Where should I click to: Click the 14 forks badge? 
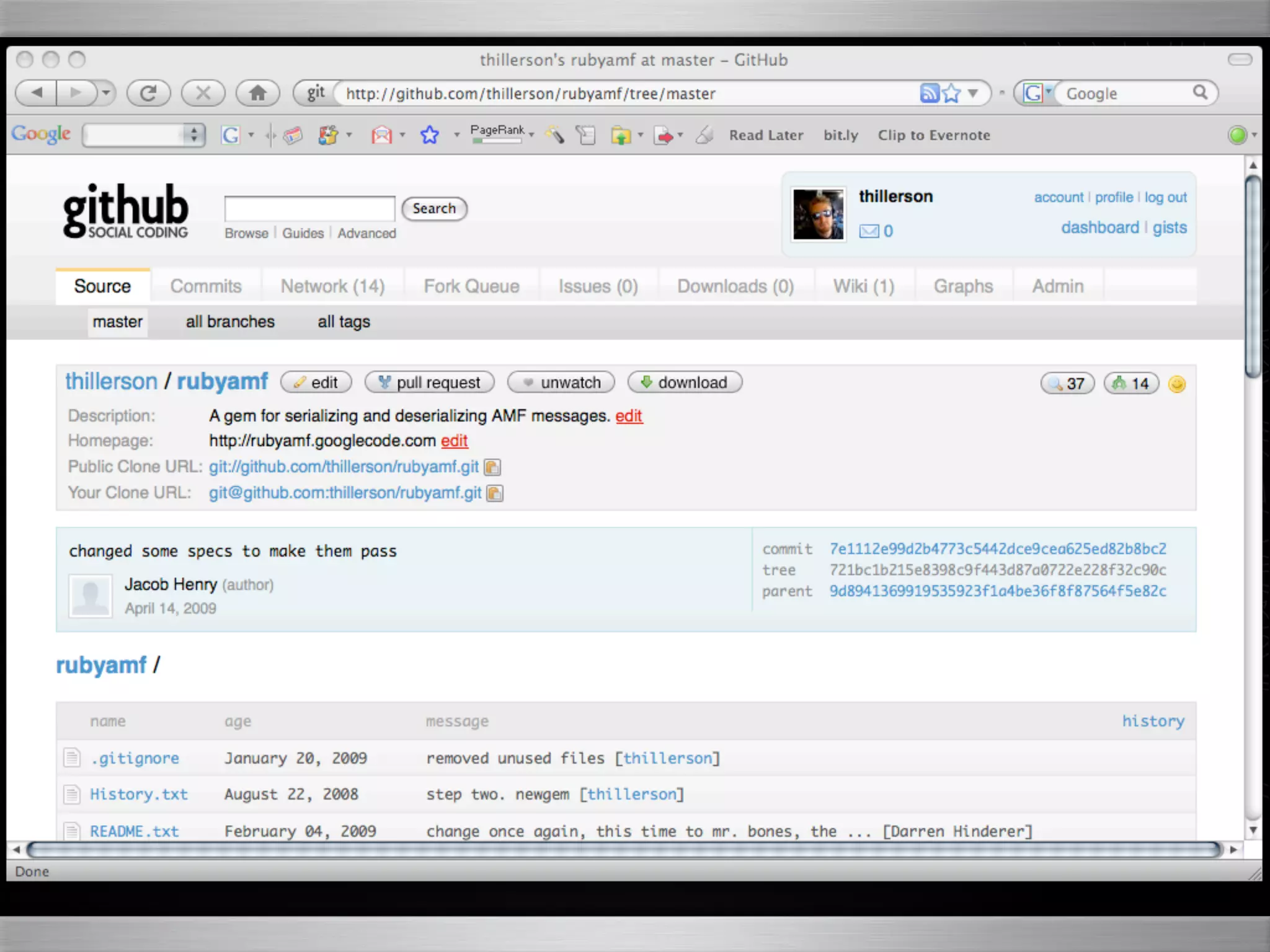pos(1131,384)
